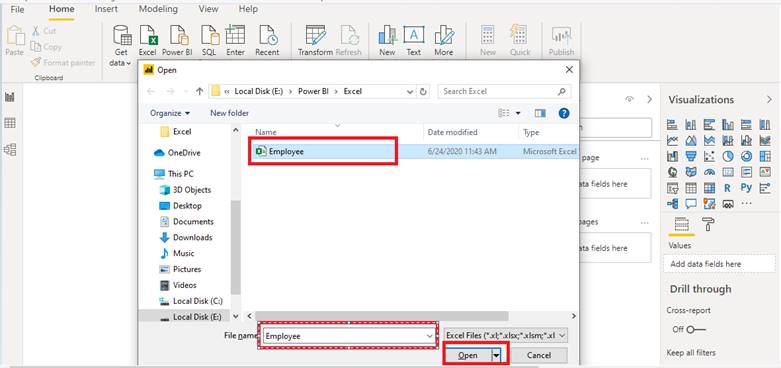Click the Excel data source icon
This screenshot has height=368, width=781.
tap(148, 35)
